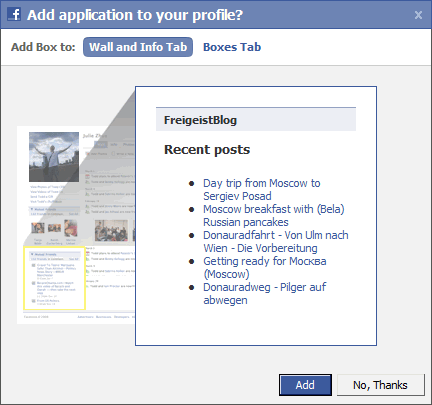This screenshot has width=432, height=405.
Task: Click the profile photo in preview thumbnail
Action: click(x=54, y=157)
